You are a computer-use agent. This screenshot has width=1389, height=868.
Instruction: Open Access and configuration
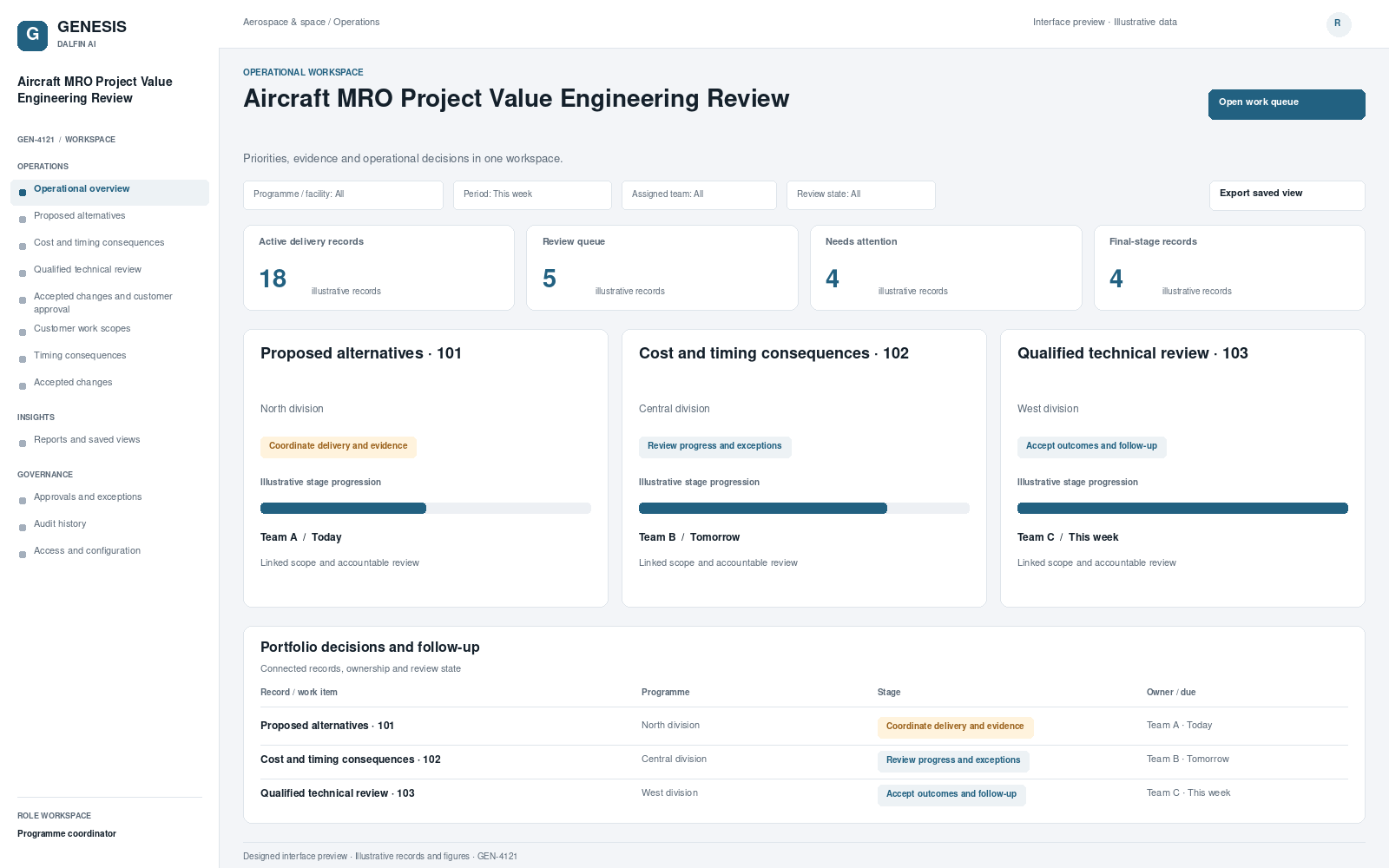click(x=87, y=551)
